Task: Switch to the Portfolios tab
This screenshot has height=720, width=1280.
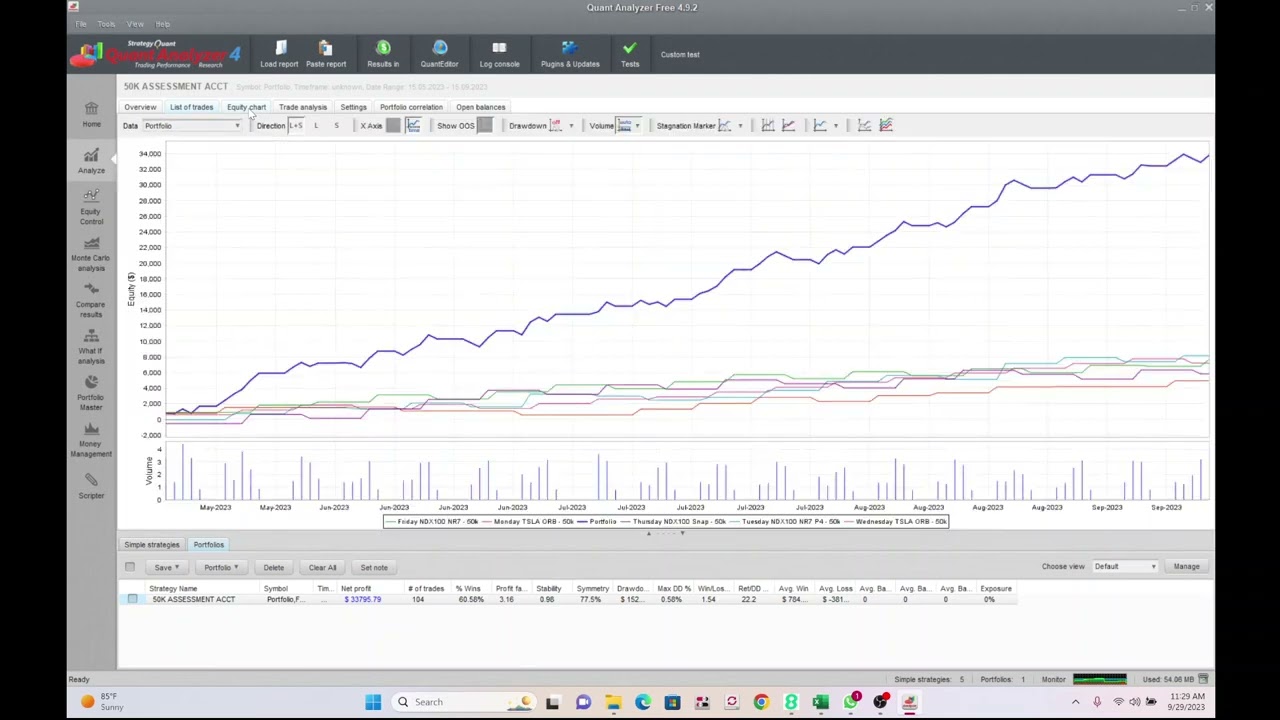Action: (x=209, y=545)
